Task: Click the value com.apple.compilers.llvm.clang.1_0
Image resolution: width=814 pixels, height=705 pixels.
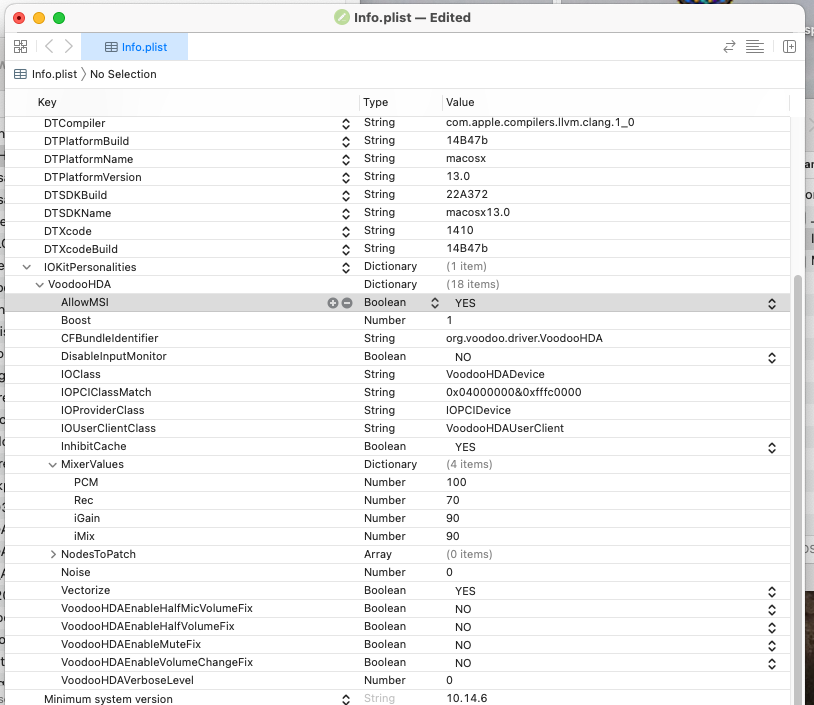Action: tap(540, 123)
